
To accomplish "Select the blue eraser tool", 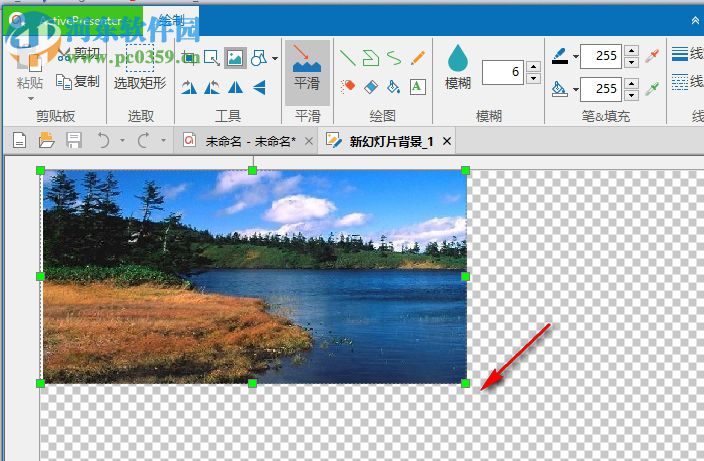I will (371, 87).
